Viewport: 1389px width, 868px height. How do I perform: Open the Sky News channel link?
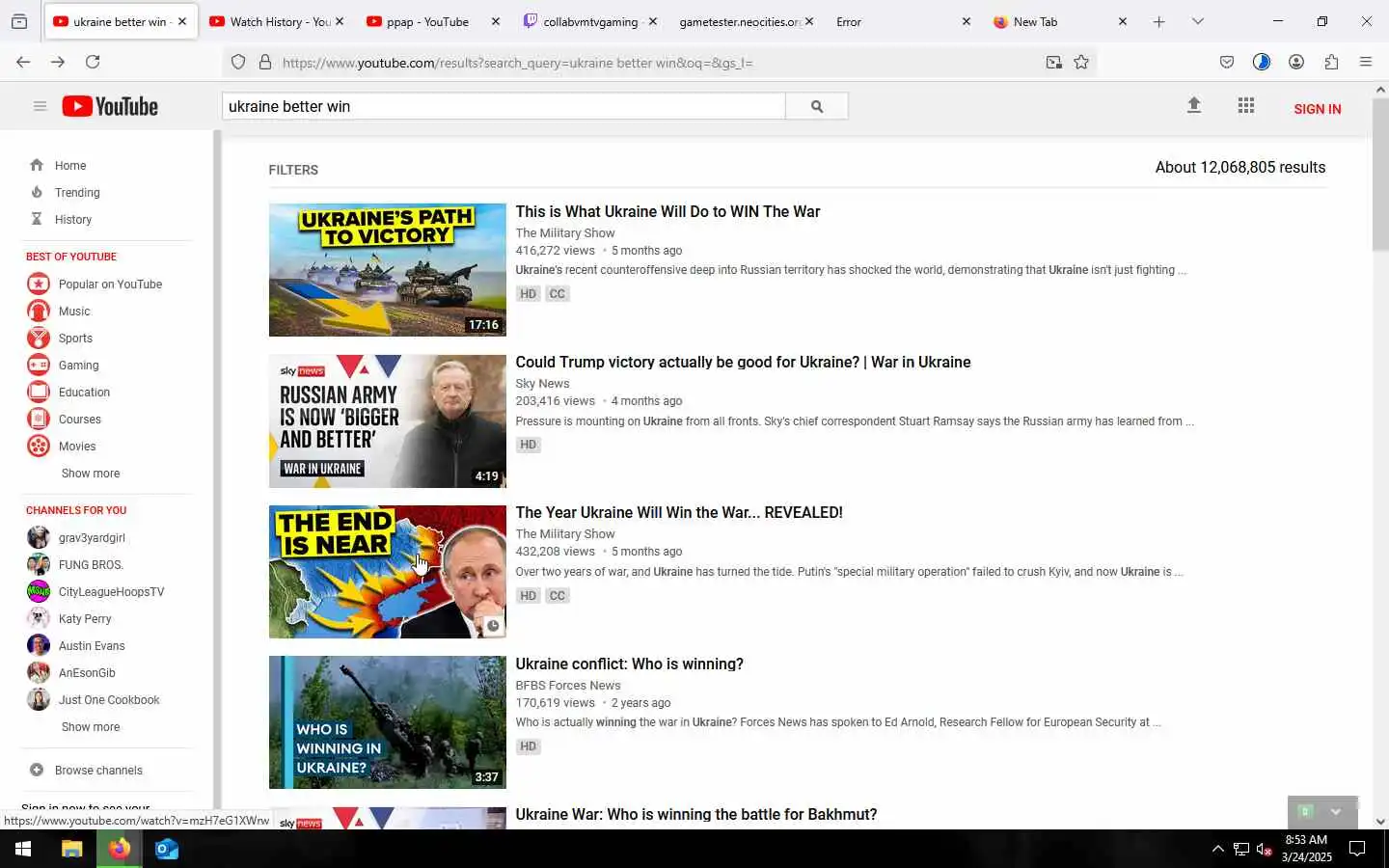click(542, 383)
